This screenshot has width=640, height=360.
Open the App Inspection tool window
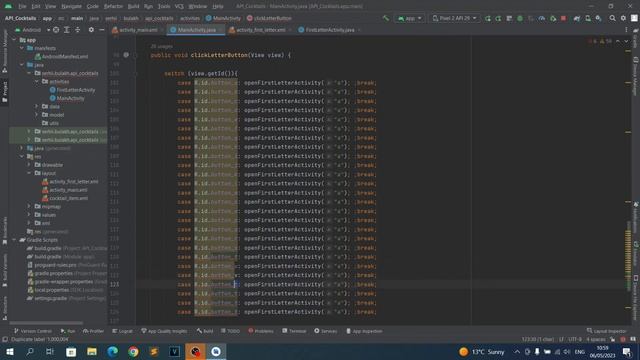[364, 331]
